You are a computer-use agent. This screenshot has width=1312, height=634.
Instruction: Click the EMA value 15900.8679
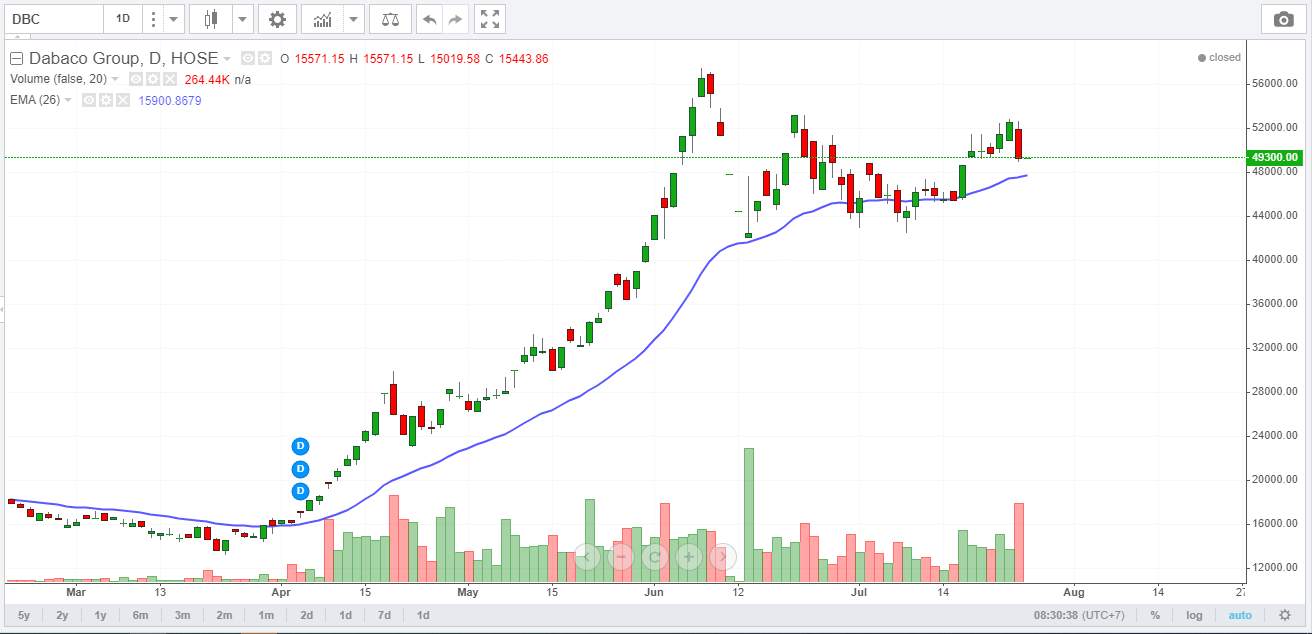tap(169, 100)
